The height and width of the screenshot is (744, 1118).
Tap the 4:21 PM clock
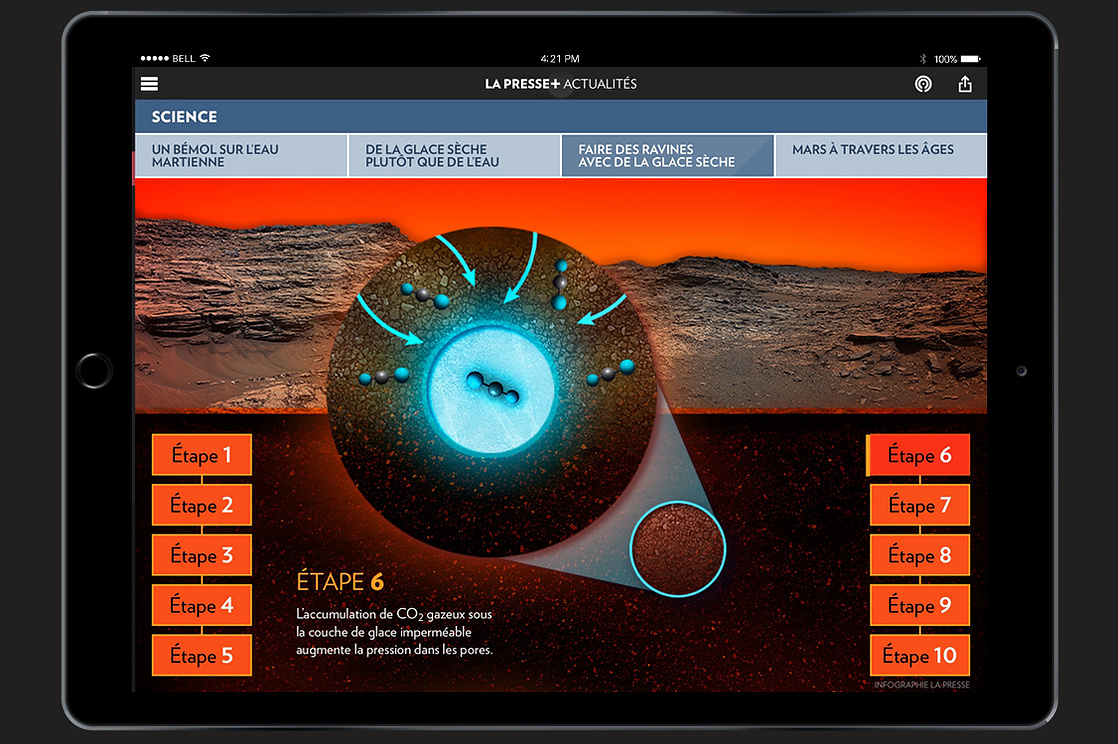560,58
